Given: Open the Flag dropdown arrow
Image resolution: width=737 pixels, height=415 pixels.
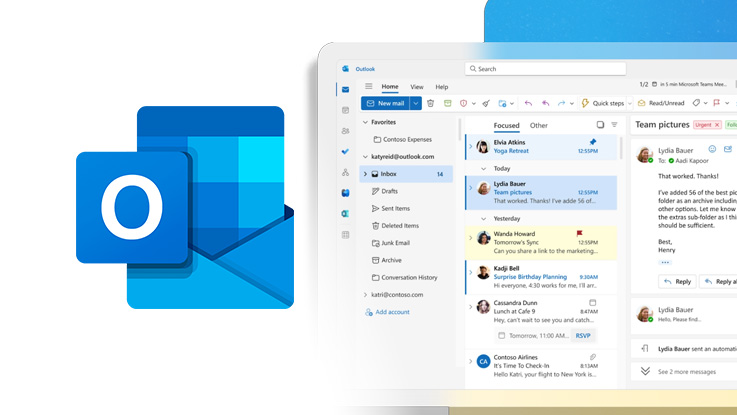Looking at the screenshot, I should (727, 103).
